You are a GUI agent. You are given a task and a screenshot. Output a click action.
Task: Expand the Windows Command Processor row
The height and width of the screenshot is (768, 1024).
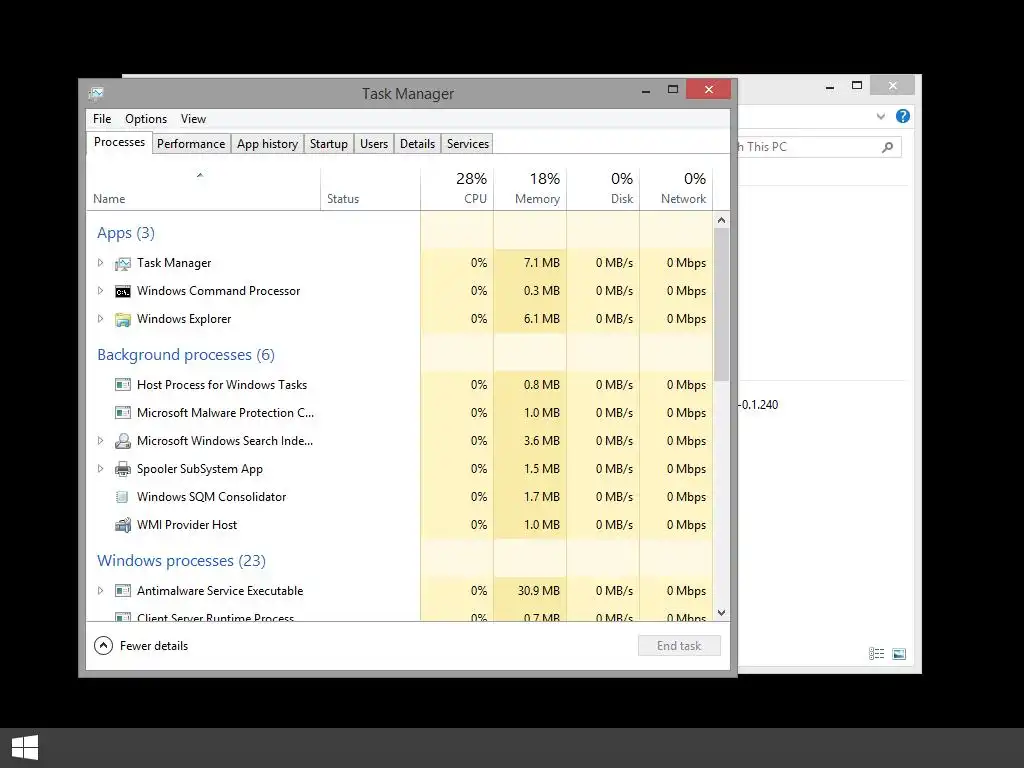pyautogui.click(x=100, y=291)
